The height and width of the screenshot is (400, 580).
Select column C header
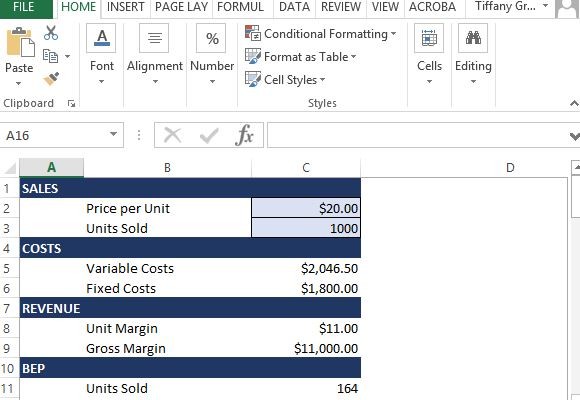(306, 168)
